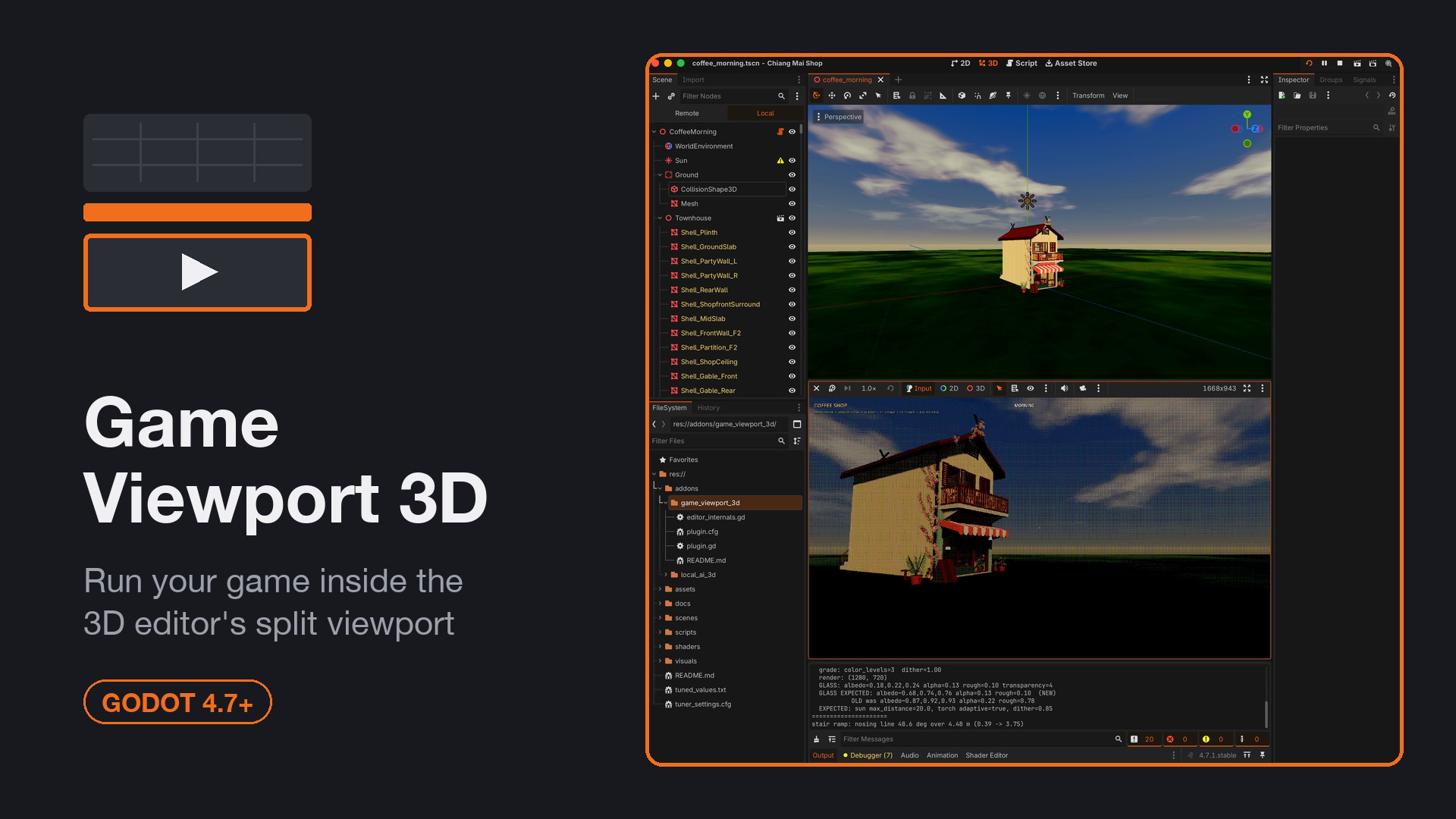Collapse the CoffeeMorning root node
Image resolution: width=1456 pixels, height=819 pixels.
(x=654, y=132)
